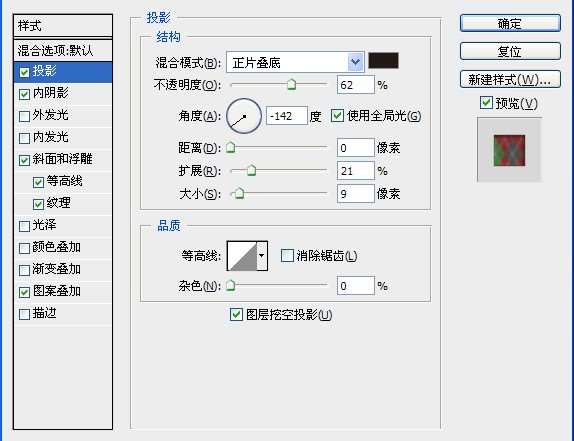The width and height of the screenshot is (574, 441).
Task: Click the contour curve thumbnail
Action: click(x=242, y=255)
